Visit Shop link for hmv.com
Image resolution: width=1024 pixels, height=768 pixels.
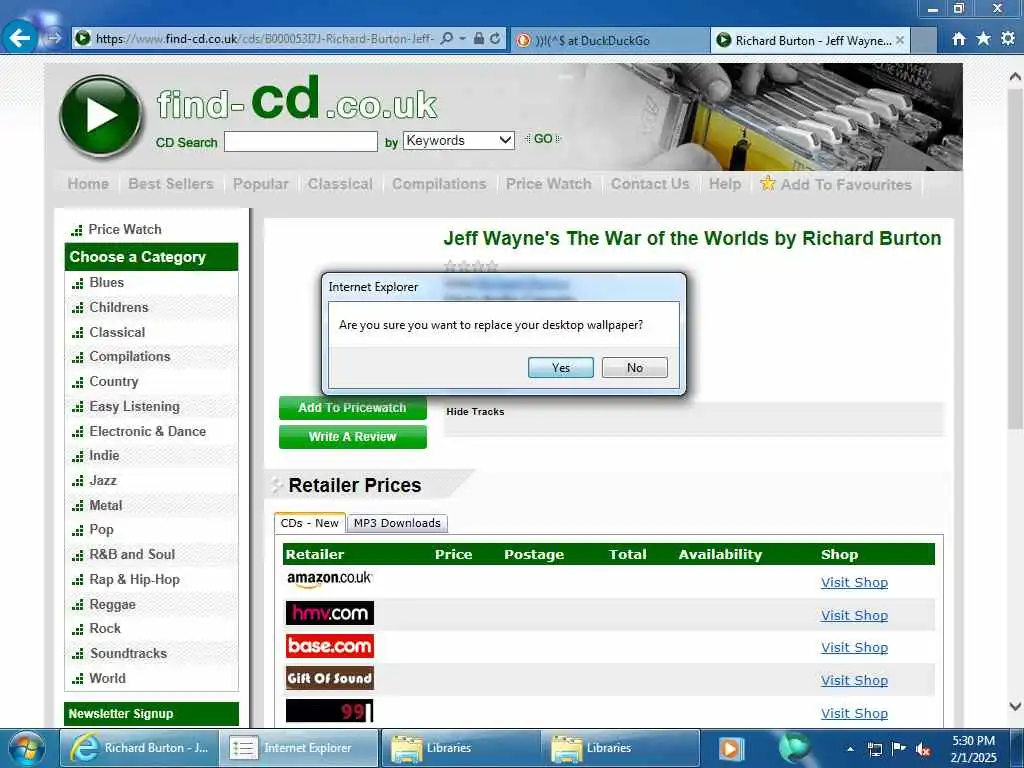(x=854, y=615)
